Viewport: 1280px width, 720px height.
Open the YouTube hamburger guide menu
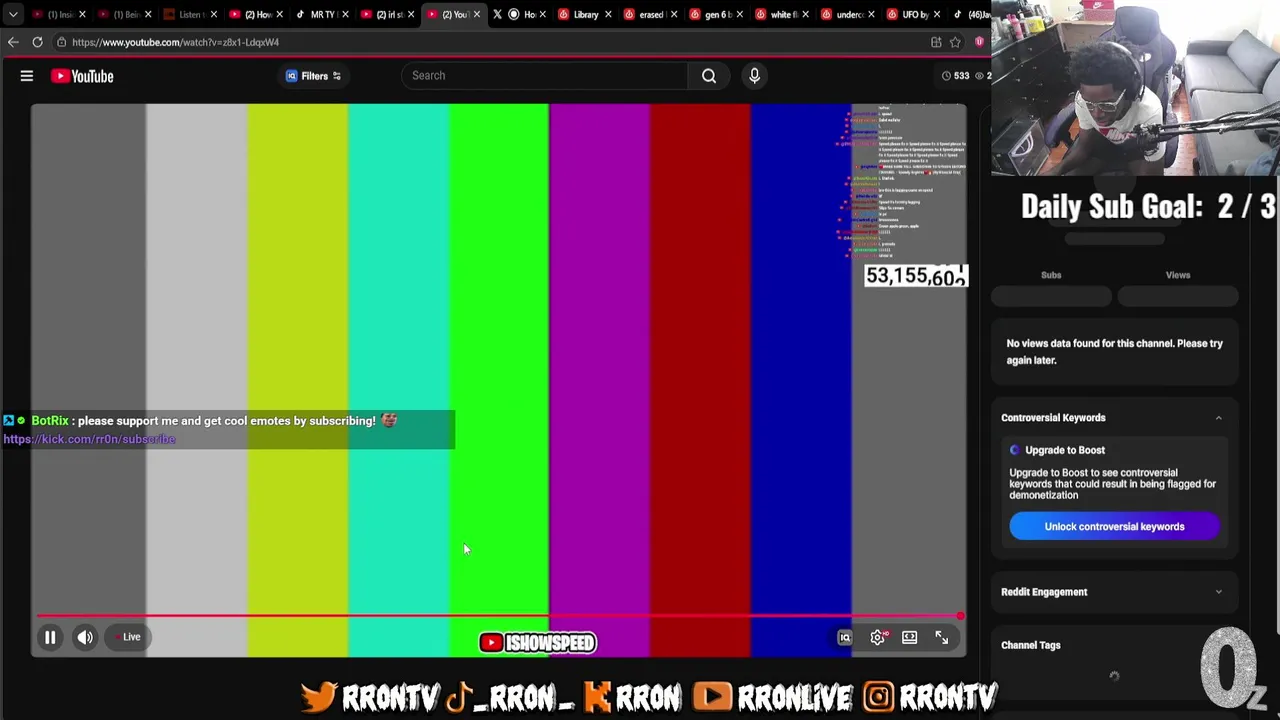tap(27, 76)
